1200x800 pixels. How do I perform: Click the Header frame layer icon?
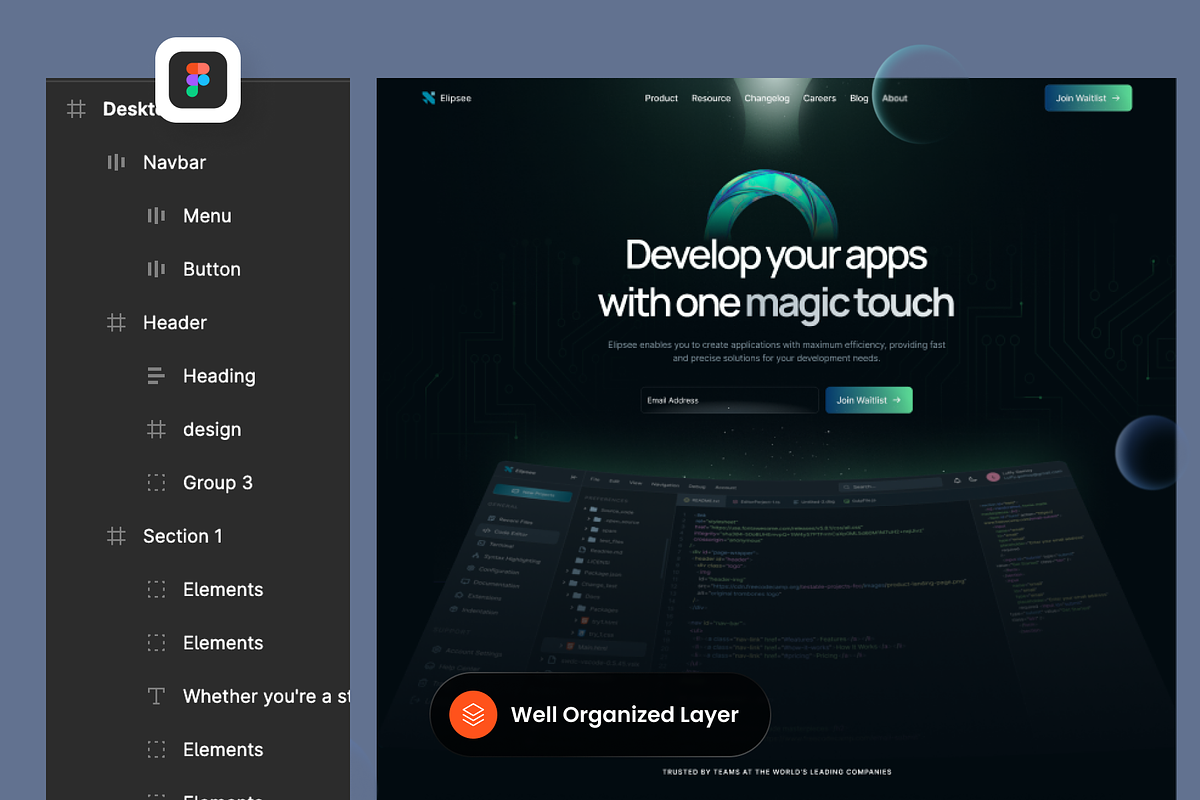116,322
